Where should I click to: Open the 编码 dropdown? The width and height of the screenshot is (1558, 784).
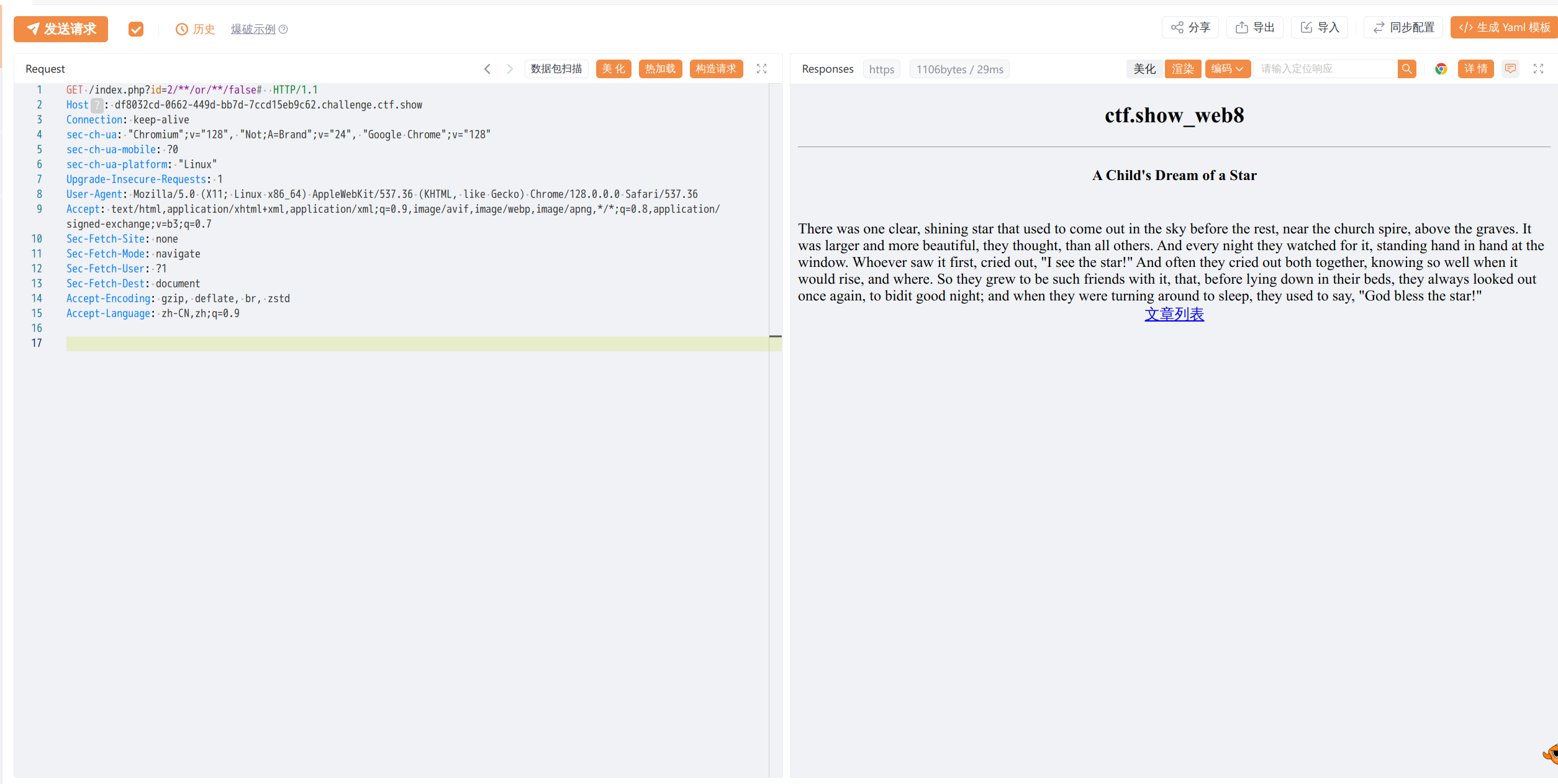coord(1227,69)
